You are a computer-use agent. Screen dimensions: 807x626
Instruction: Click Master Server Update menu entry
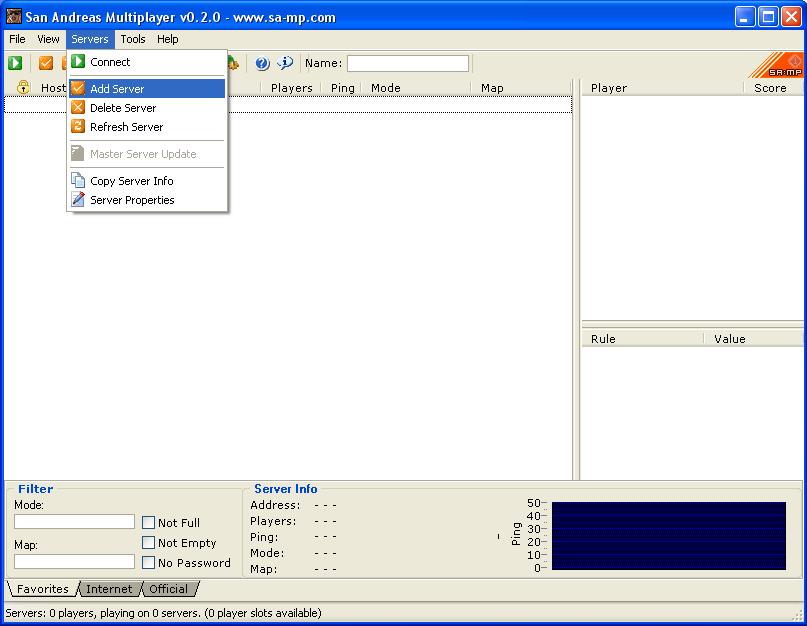coord(147,154)
